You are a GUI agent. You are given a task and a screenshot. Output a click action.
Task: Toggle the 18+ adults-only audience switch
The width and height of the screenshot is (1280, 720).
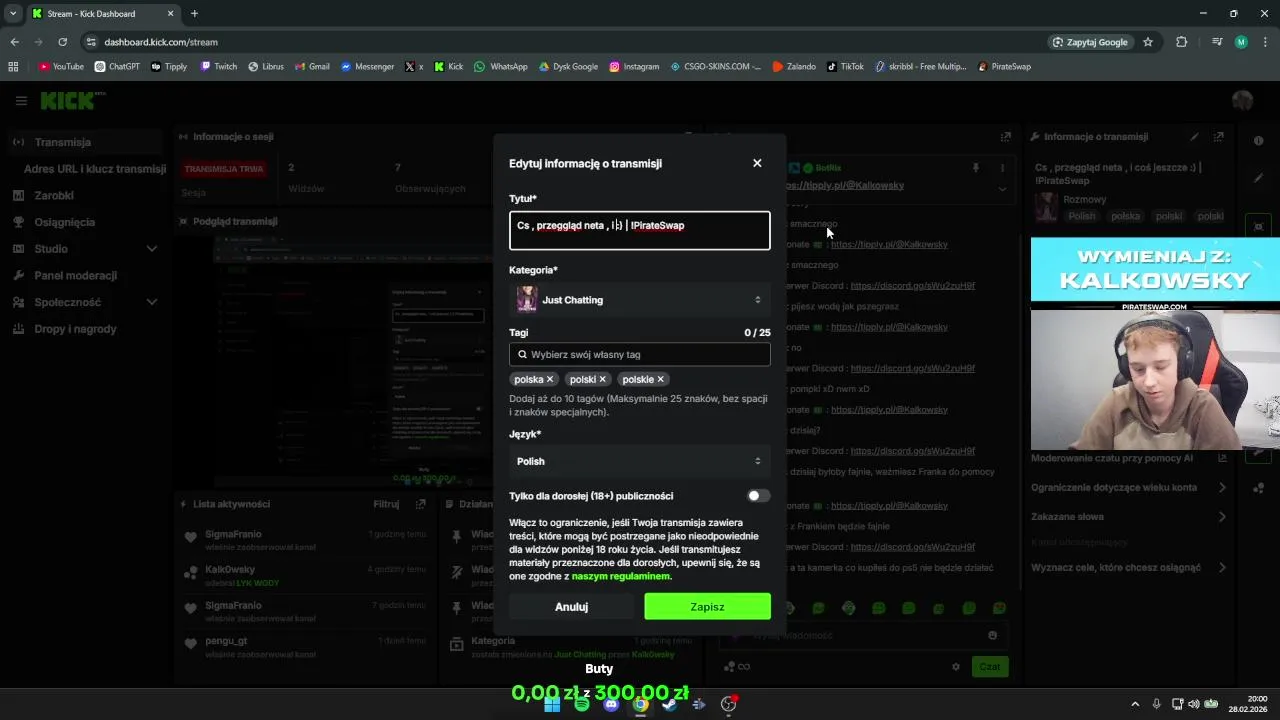tap(759, 496)
